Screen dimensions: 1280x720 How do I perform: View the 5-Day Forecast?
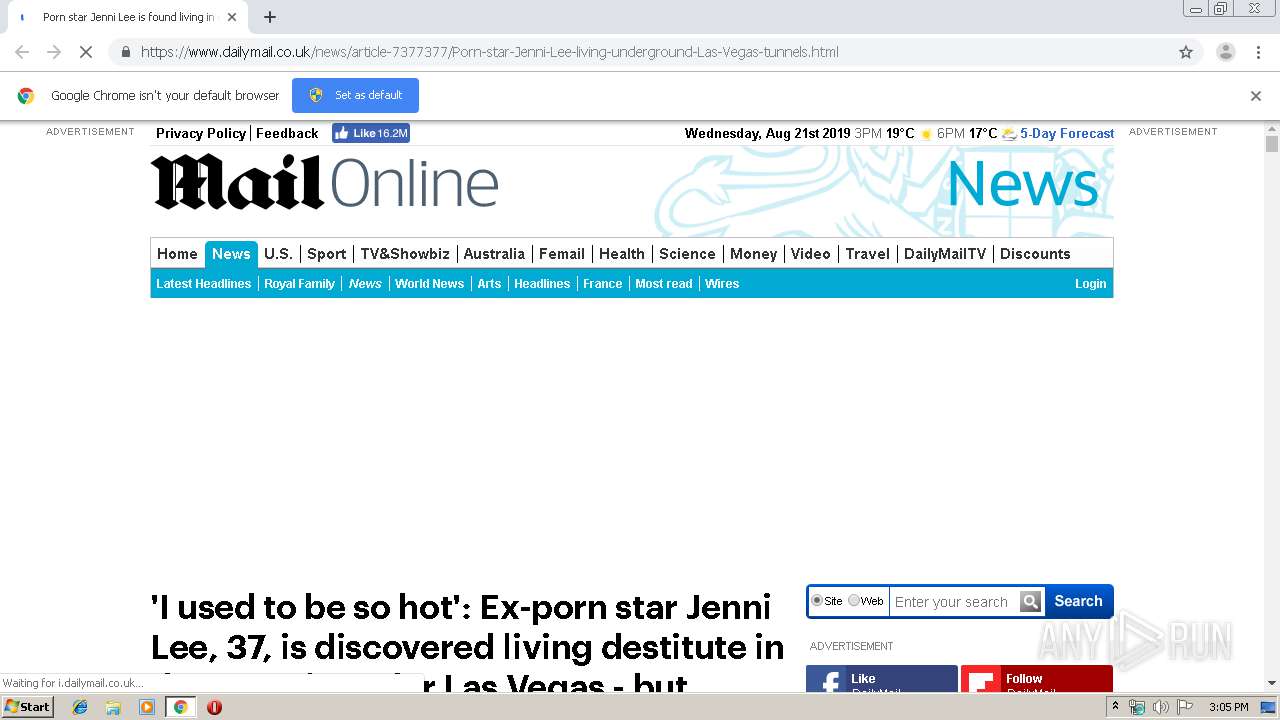pyautogui.click(x=1067, y=133)
